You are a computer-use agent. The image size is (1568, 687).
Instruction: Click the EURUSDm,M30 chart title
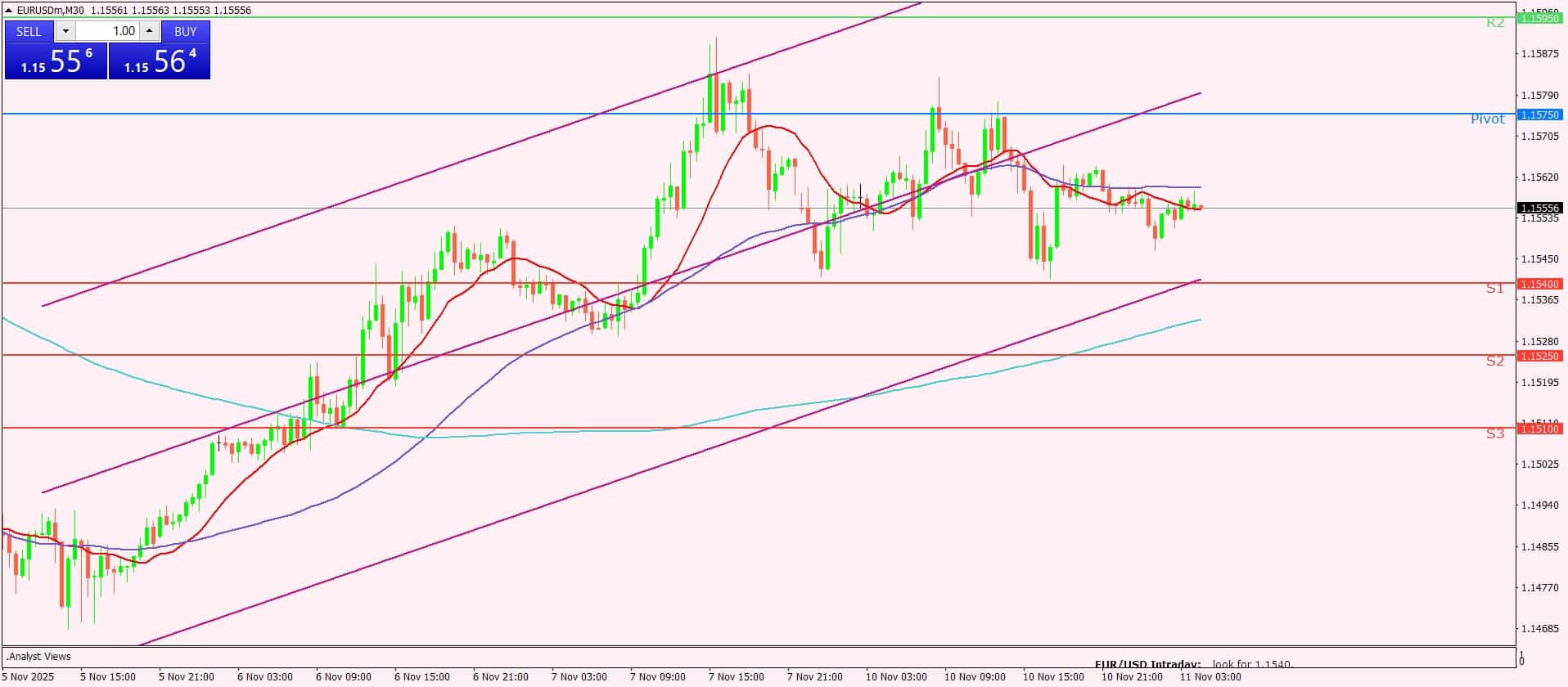coord(51,11)
